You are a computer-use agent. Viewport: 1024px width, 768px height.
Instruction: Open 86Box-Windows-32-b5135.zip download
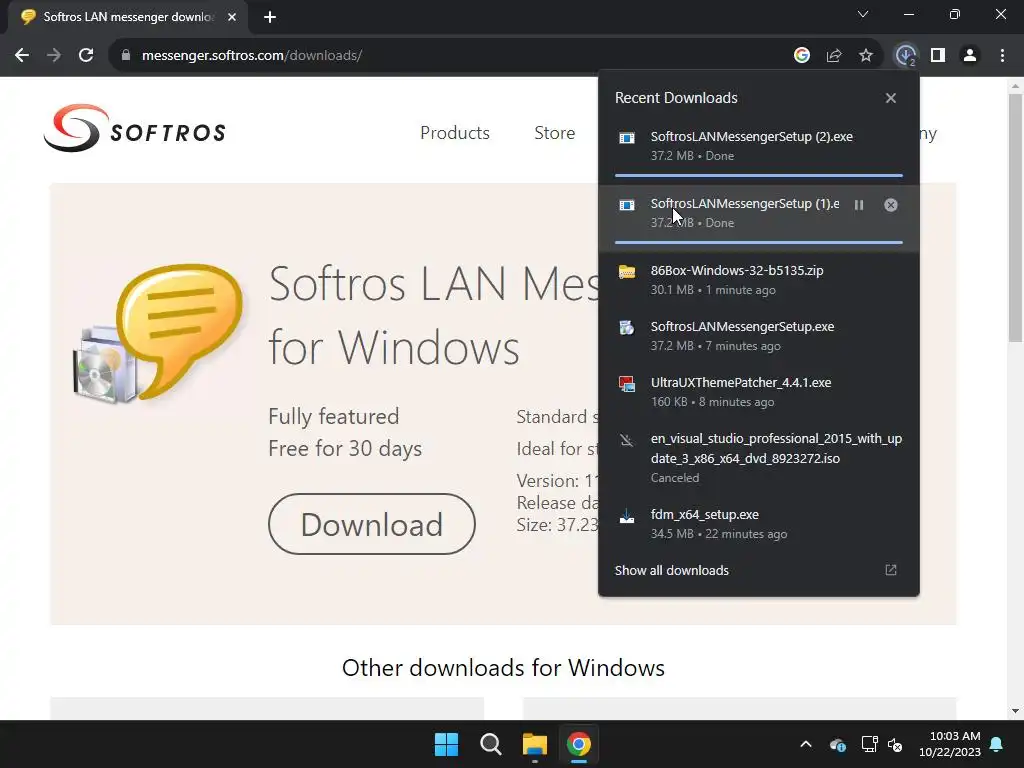[759, 280]
